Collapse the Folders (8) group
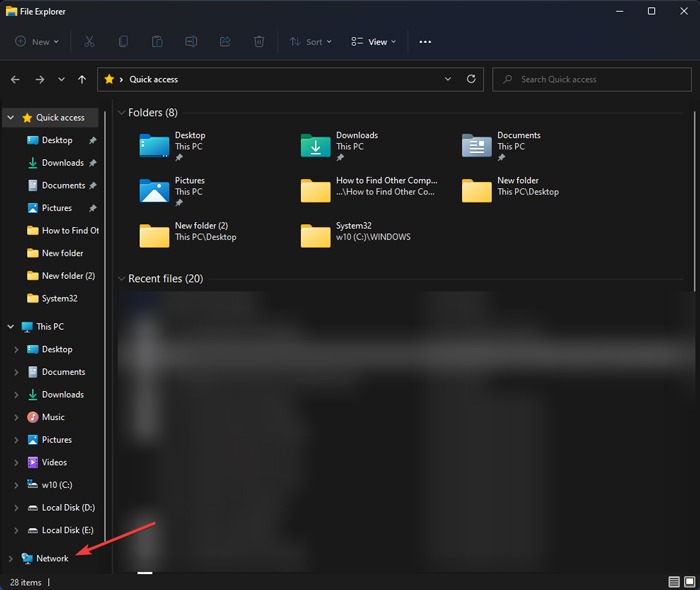This screenshot has height=590, width=700. 121,112
